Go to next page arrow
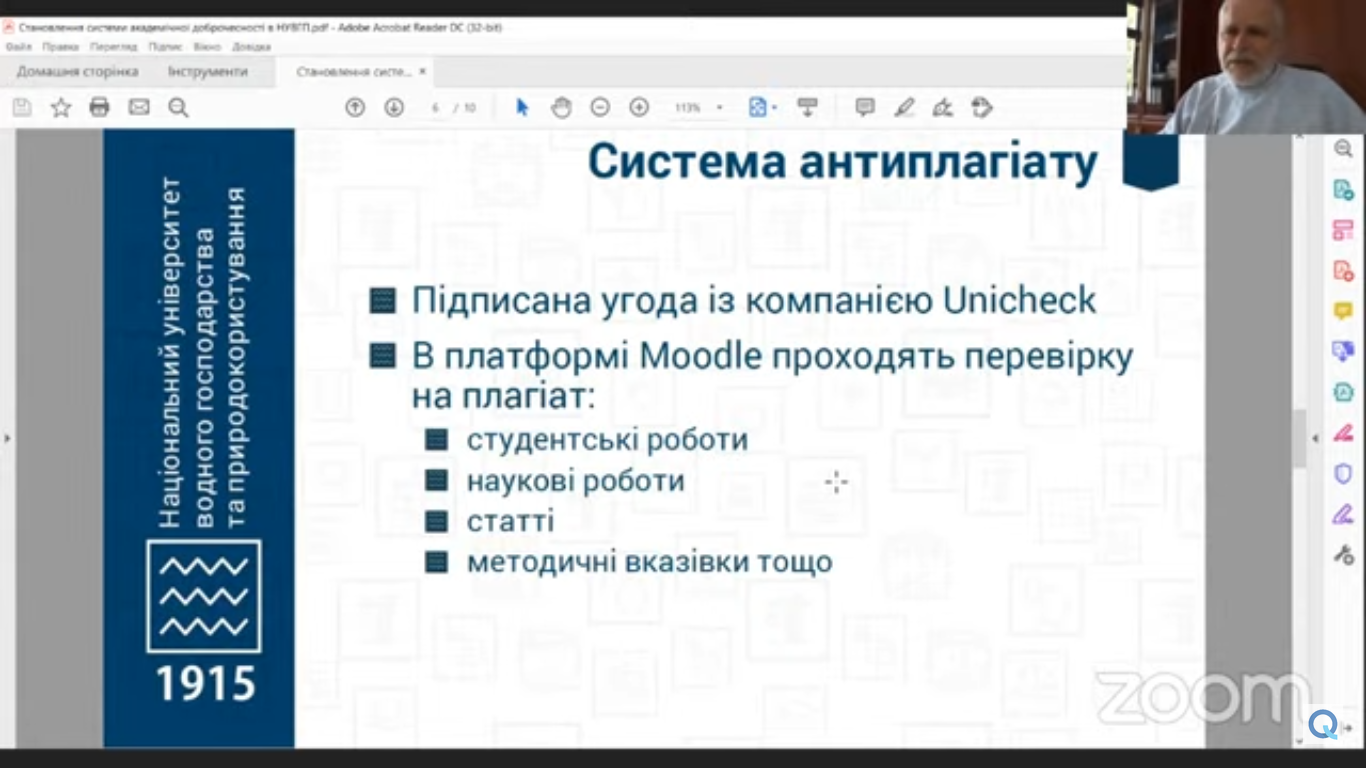Image resolution: width=1366 pixels, height=768 pixels. (394, 108)
